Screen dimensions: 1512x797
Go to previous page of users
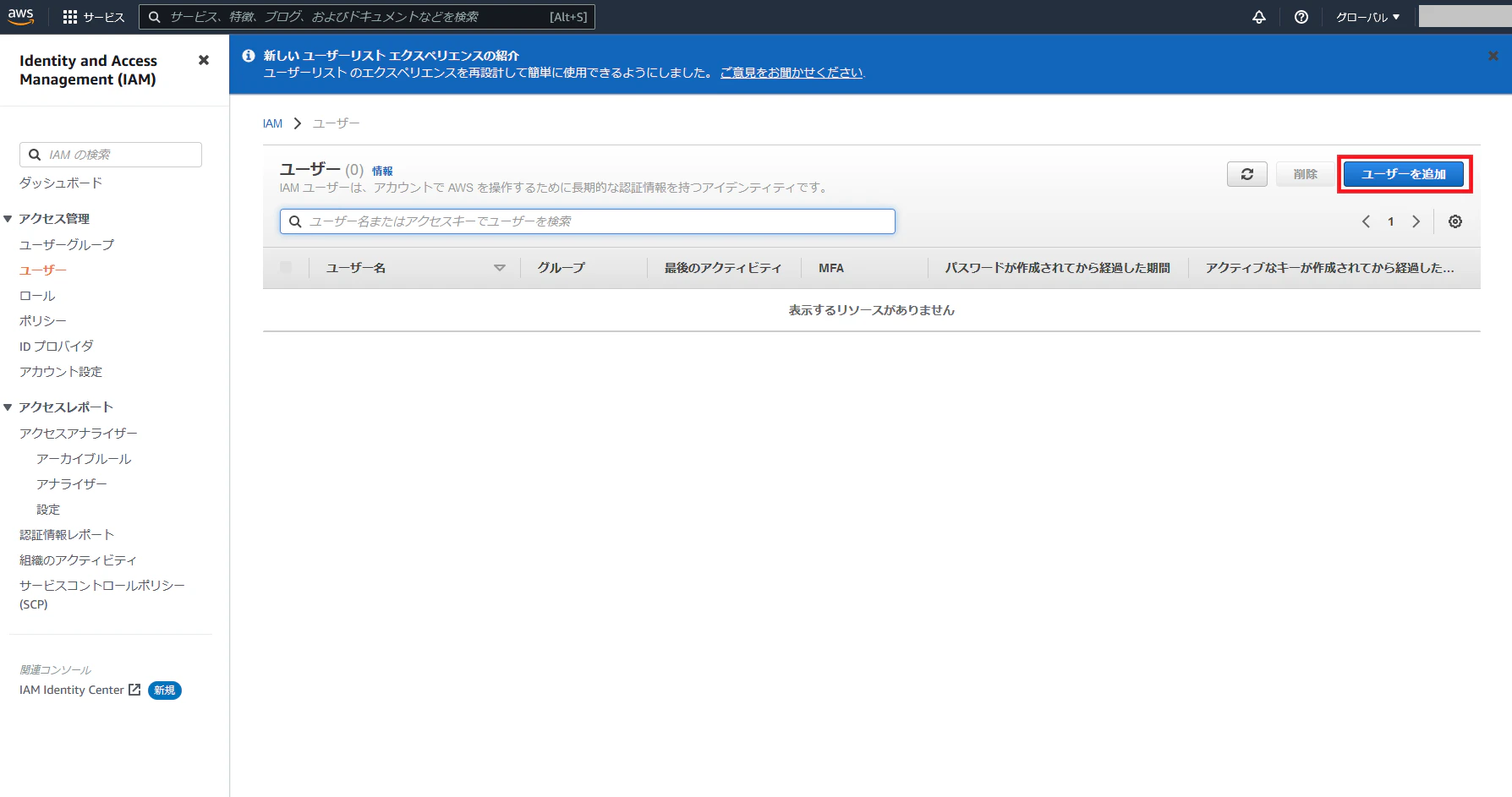point(1366,221)
